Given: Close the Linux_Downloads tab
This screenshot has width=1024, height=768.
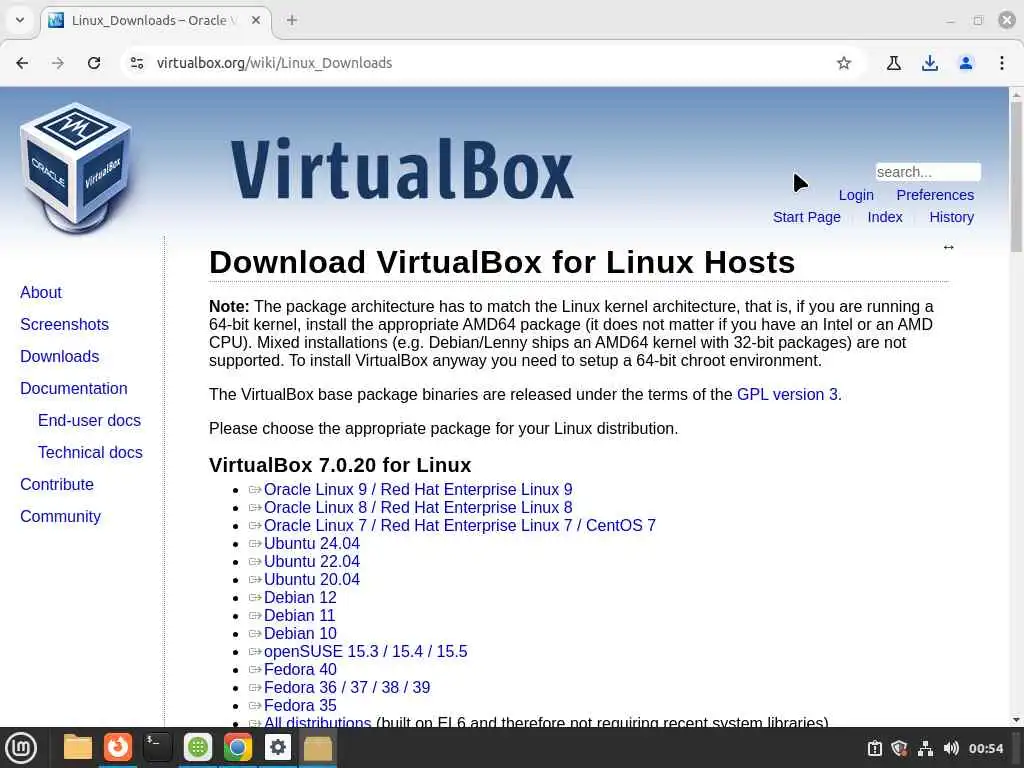Looking at the screenshot, I should 256,20.
